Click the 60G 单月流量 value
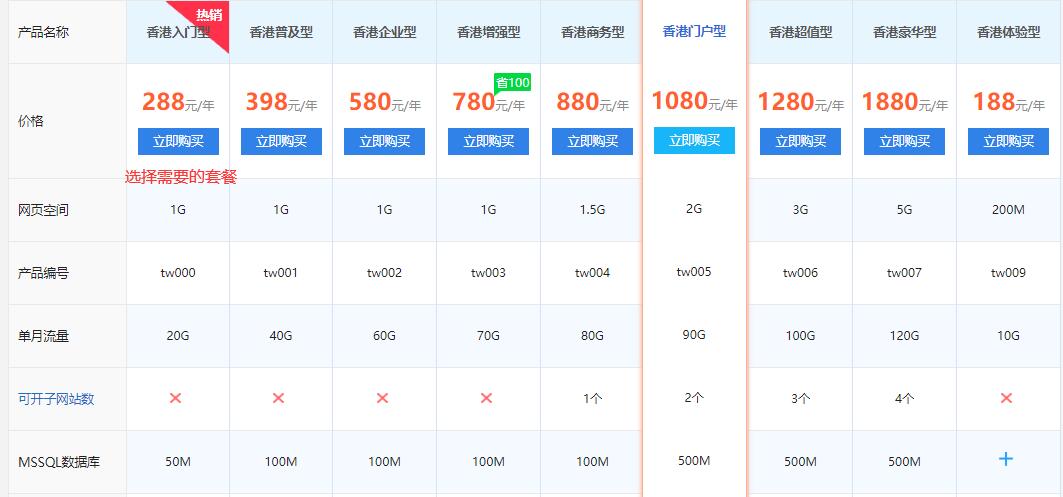 (x=384, y=336)
